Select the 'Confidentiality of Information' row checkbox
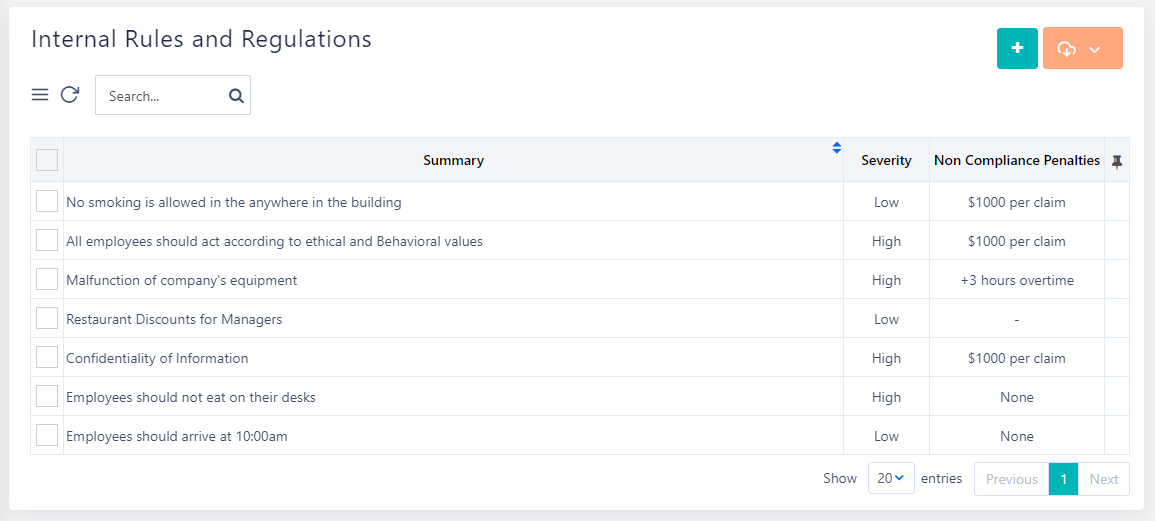Viewport: 1155px width, 521px height. tap(47, 357)
